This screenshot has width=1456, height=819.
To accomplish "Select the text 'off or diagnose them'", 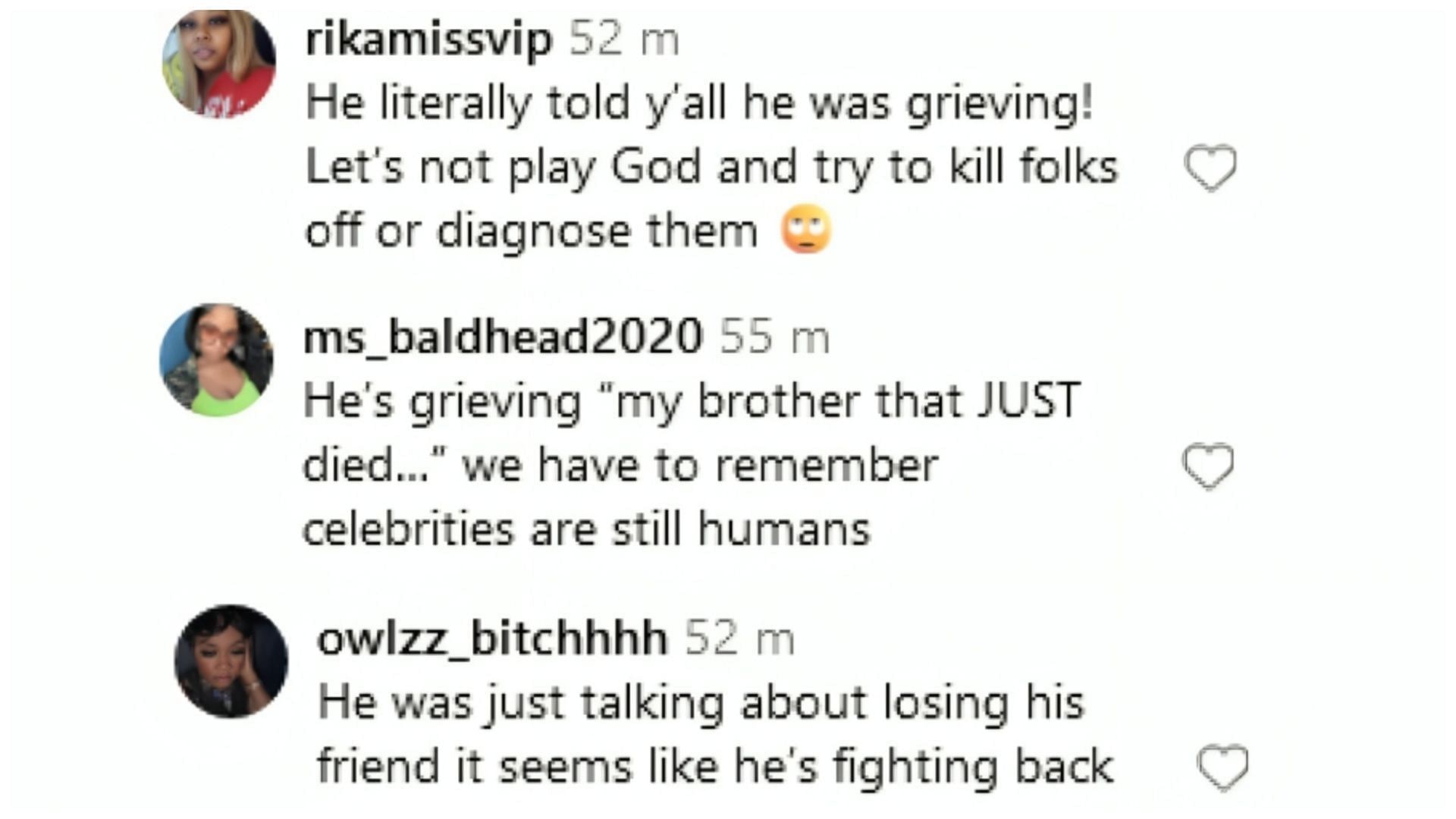I will point(532,231).
